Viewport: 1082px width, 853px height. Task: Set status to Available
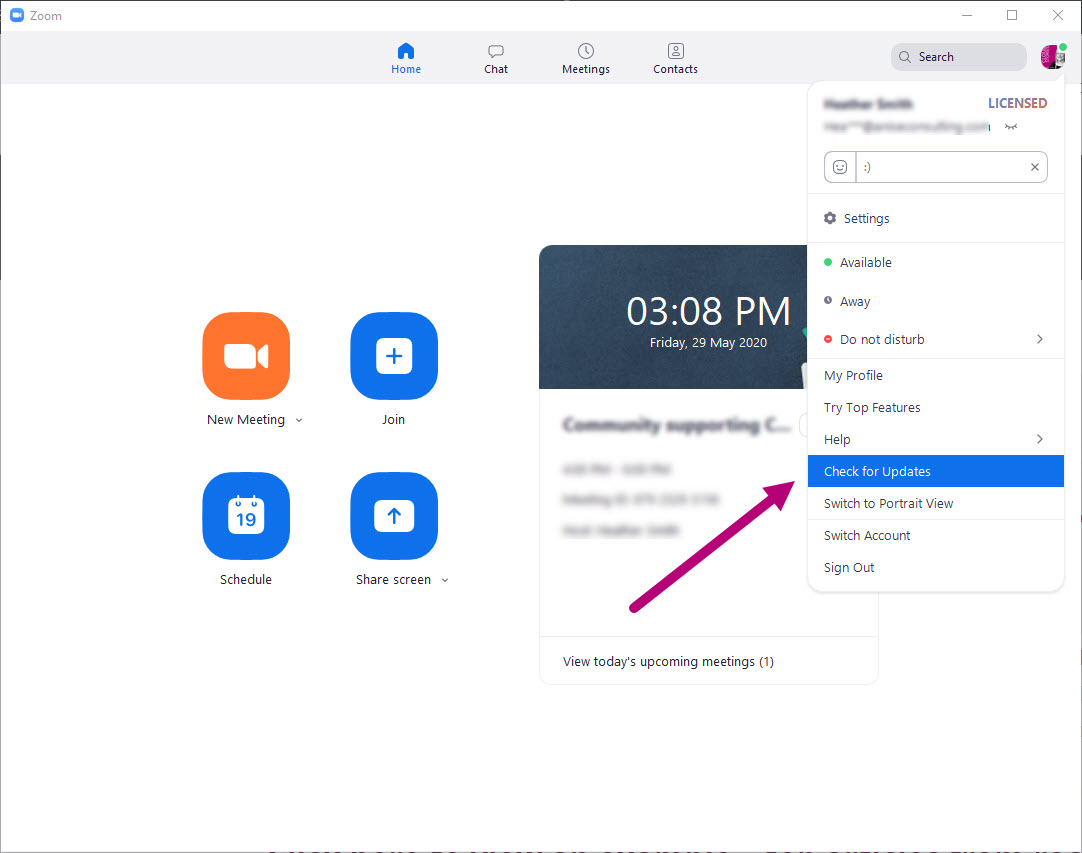pyautogui.click(x=865, y=263)
